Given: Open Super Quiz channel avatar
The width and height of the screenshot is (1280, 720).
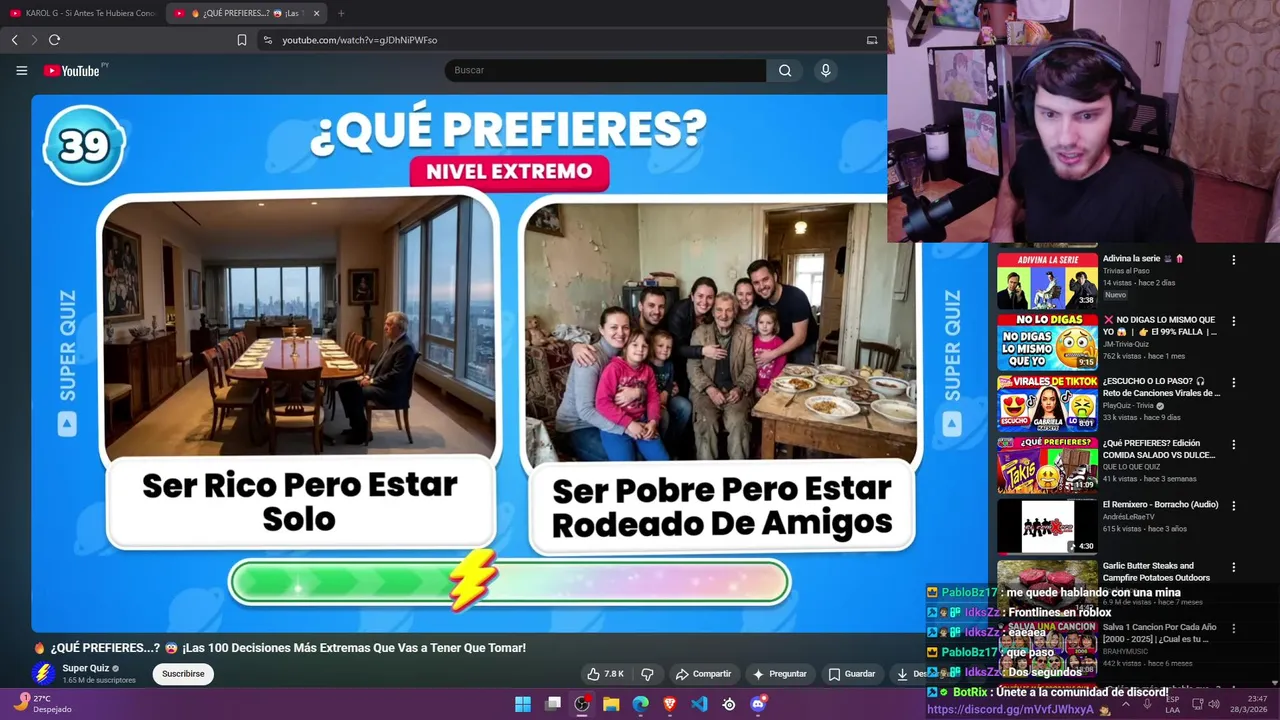Looking at the screenshot, I should 43,674.
